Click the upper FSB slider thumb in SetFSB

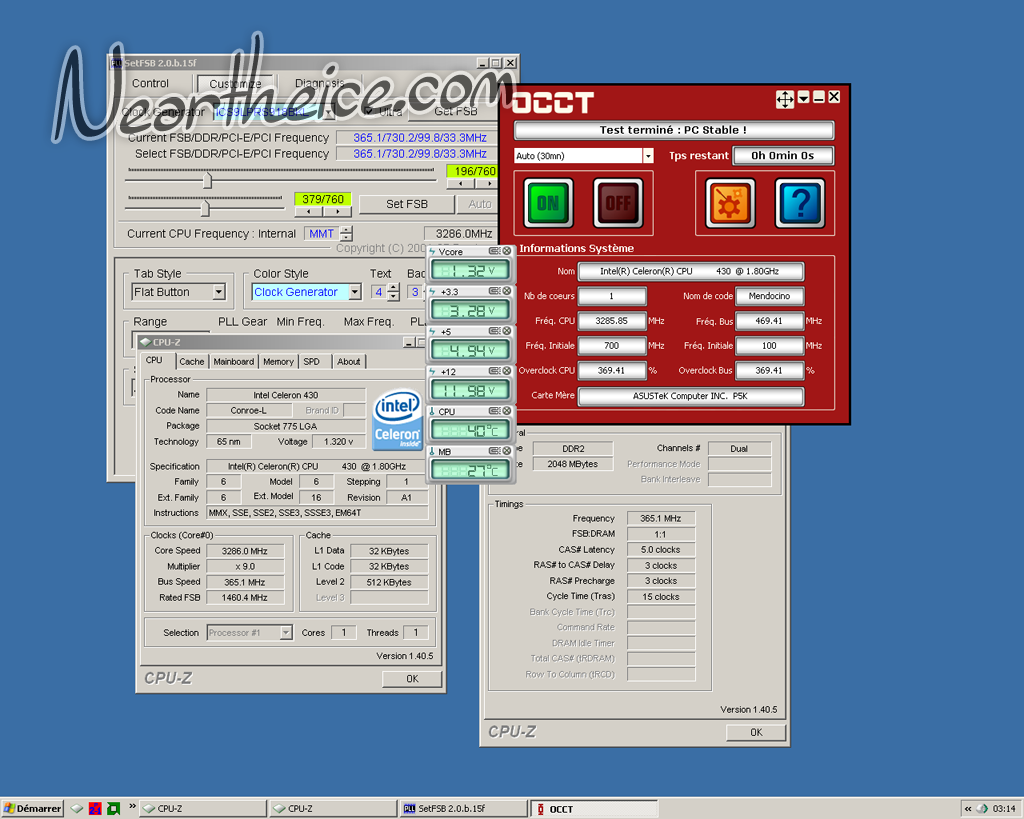[x=208, y=180]
